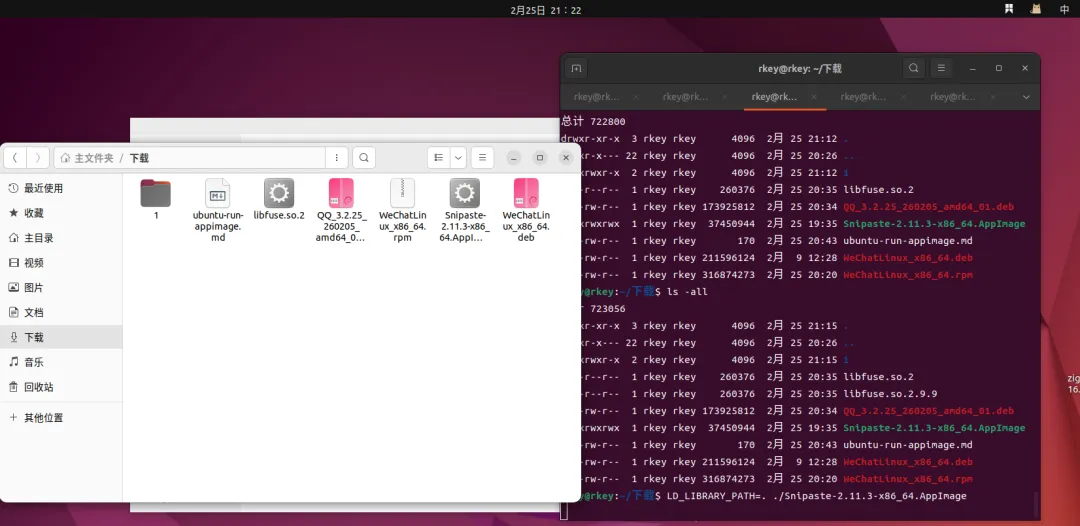Click the LD_LIBRARY_PATH command line in terminal
This screenshot has width=1080, height=526.
click(816, 496)
